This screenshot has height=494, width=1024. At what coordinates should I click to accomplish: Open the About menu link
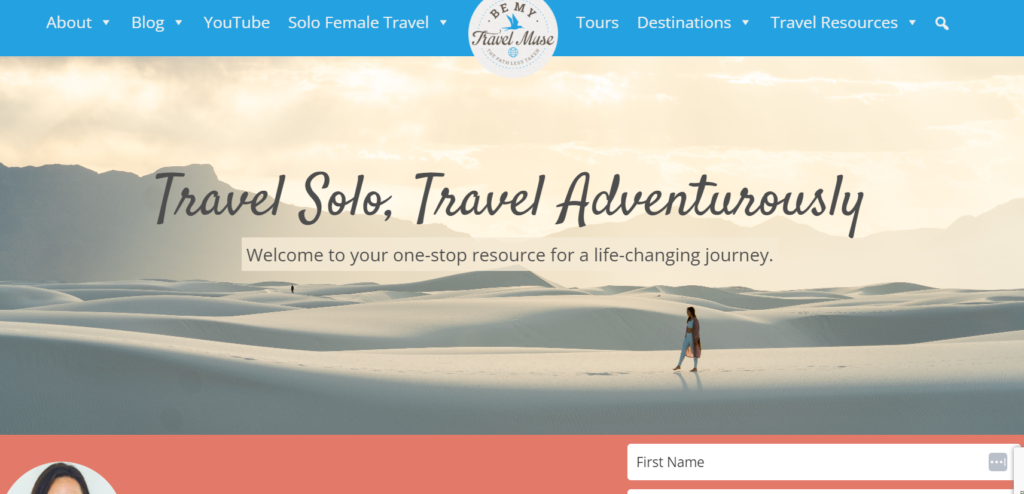click(x=69, y=23)
